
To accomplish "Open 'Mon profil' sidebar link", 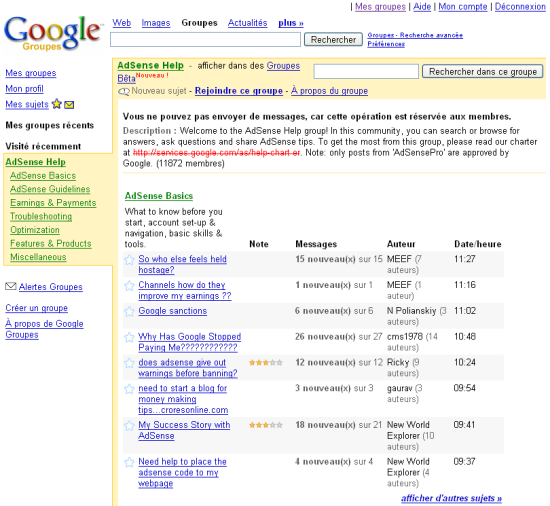I will click(24, 89).
